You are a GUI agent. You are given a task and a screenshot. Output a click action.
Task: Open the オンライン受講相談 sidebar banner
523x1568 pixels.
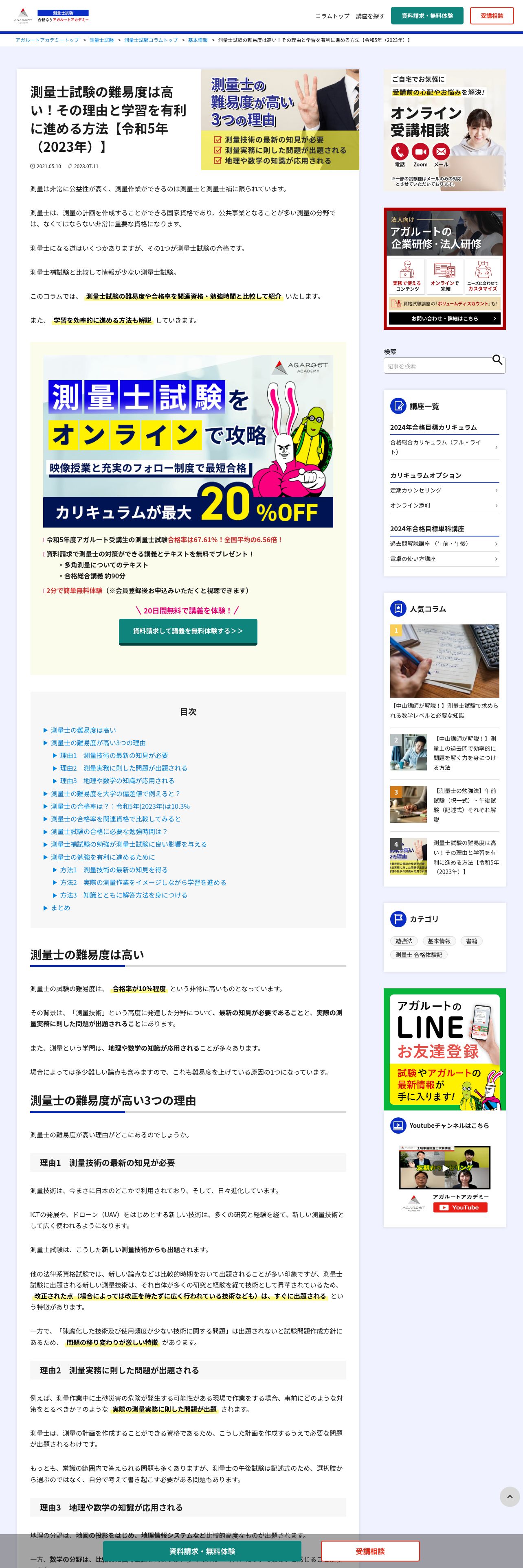point(444,130)
